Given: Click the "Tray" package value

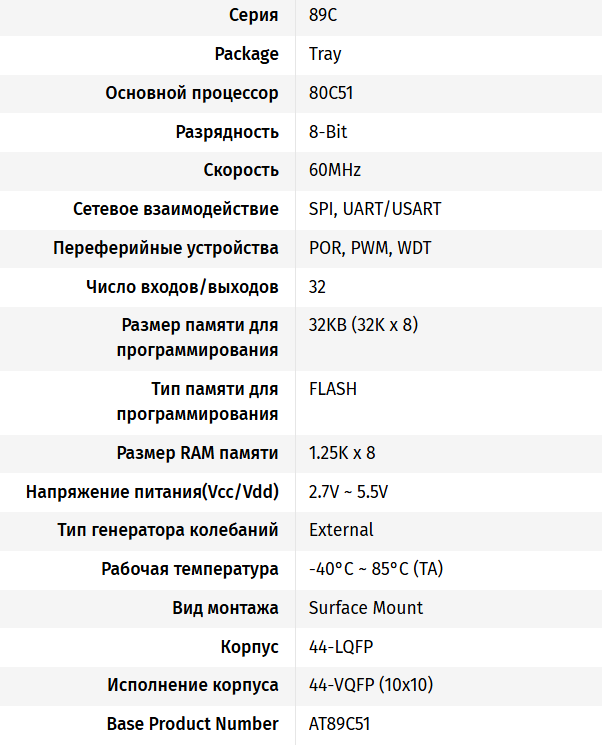Looking at the screenshot, I should point(325,54).
